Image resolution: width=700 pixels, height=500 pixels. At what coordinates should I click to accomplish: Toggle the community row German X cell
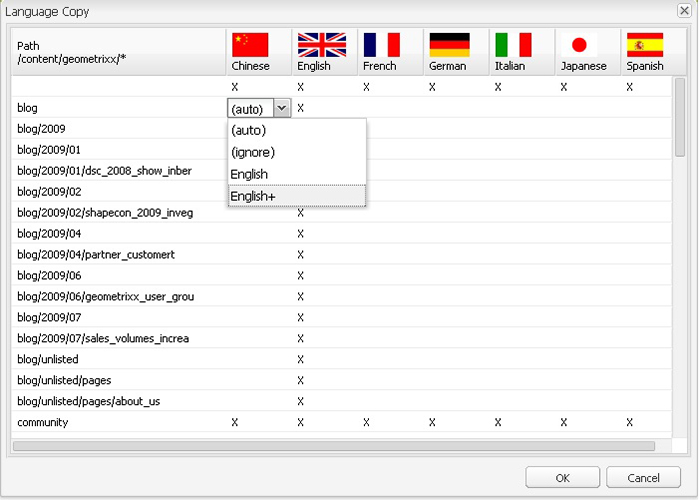tap(432, 423)
